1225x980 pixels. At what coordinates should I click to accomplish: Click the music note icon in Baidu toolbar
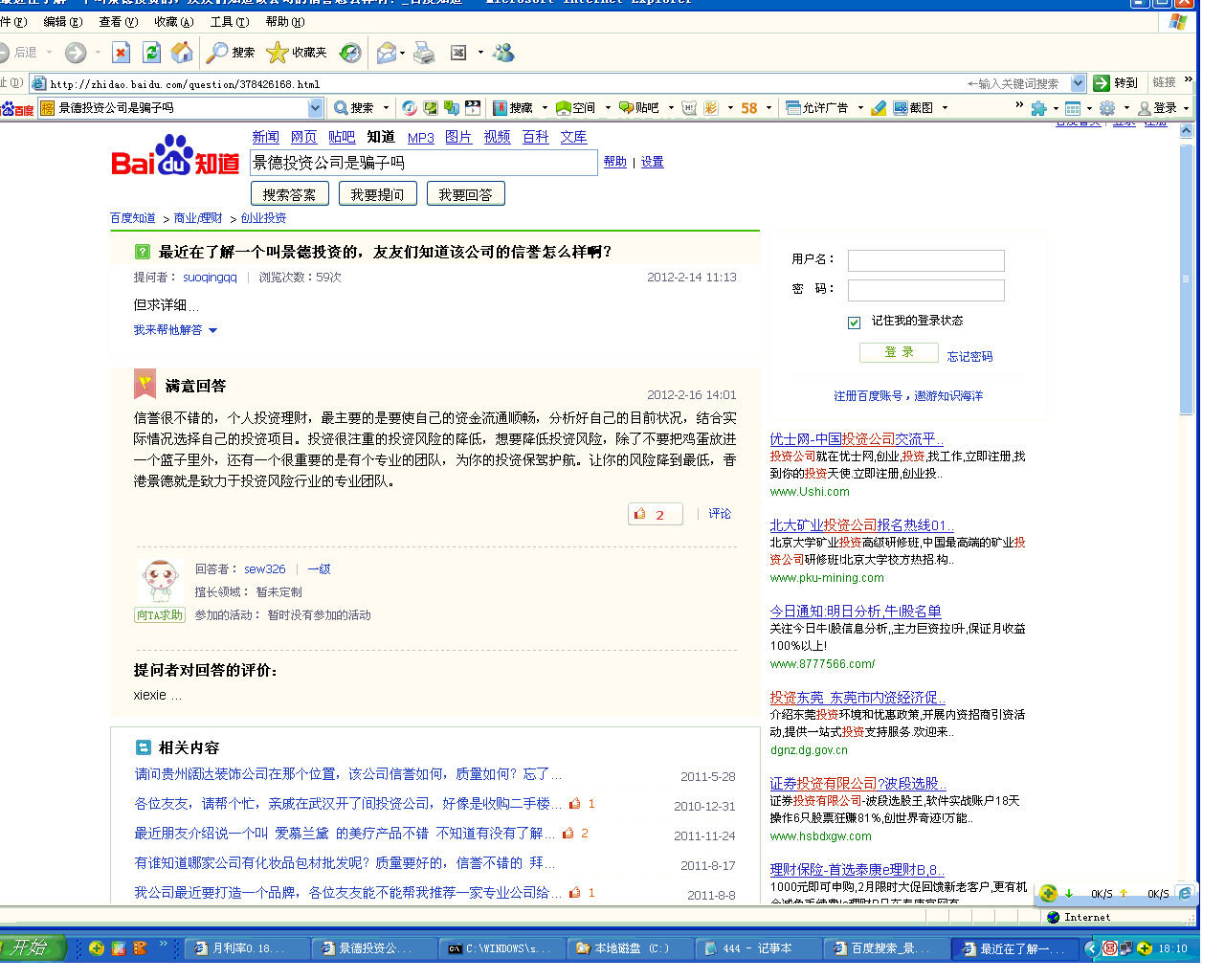coord(410,108)
